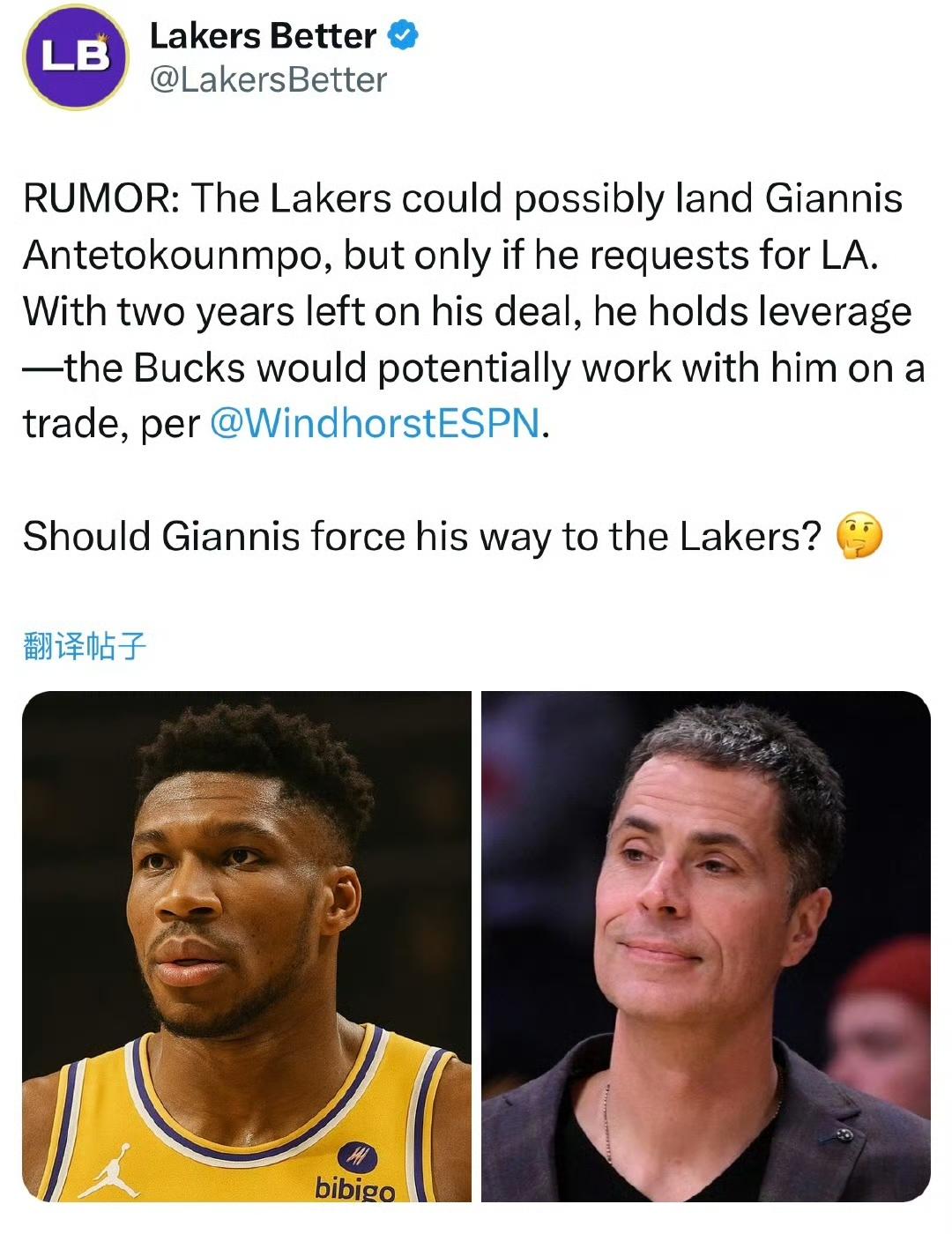Click the Giannis Antetokounmpo name in the text
This screenshot has height=1234, width=952.
(463, 227)
